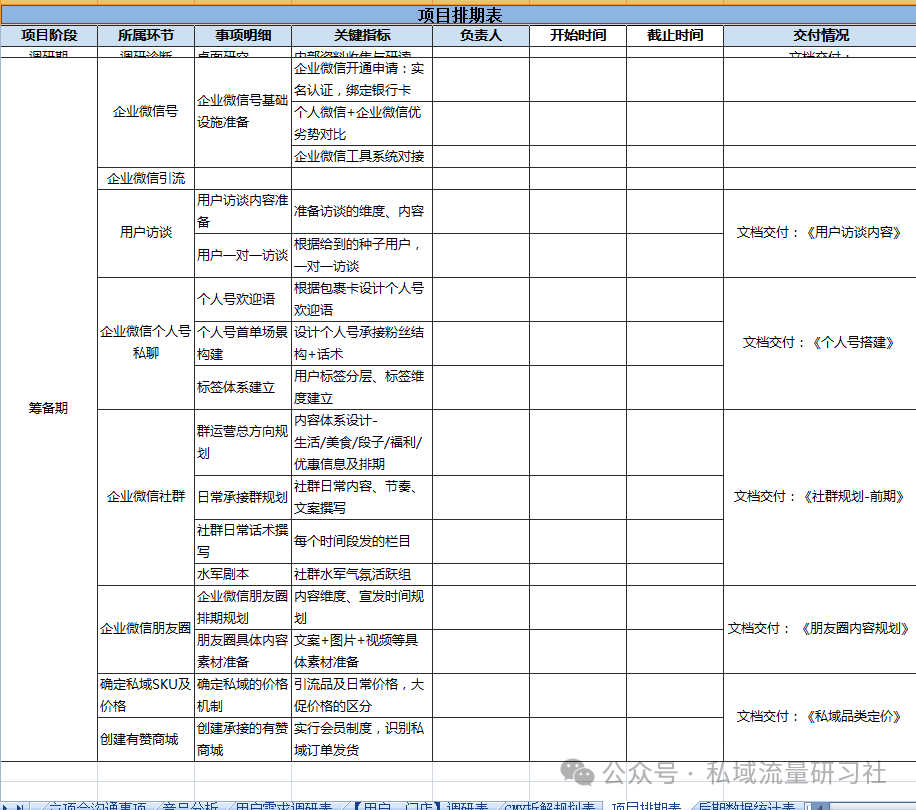The height and width of the screenshot is (810, 916).
Task: Select the 社群水军气氛活跃组 cell
Action: [362, 575]
